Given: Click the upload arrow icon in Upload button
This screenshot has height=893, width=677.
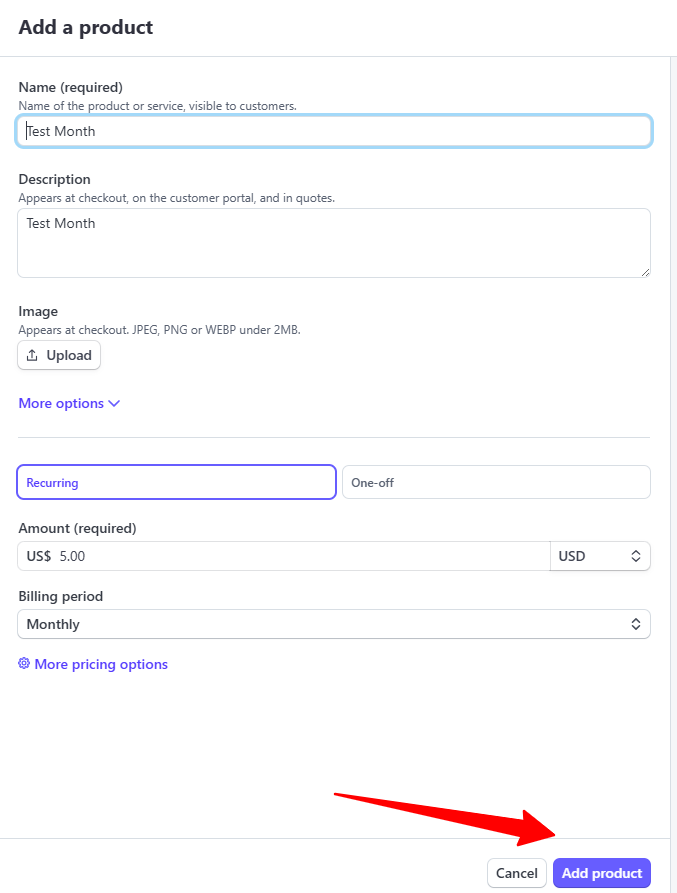Looking at the screenshot, I should [x=32, y=356].
